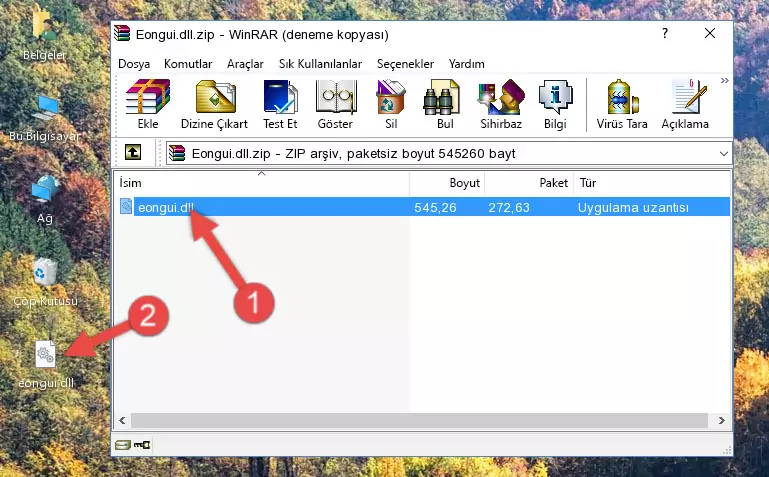
Task: Open the Araçlar menu
Action: [x=245, y=64]
